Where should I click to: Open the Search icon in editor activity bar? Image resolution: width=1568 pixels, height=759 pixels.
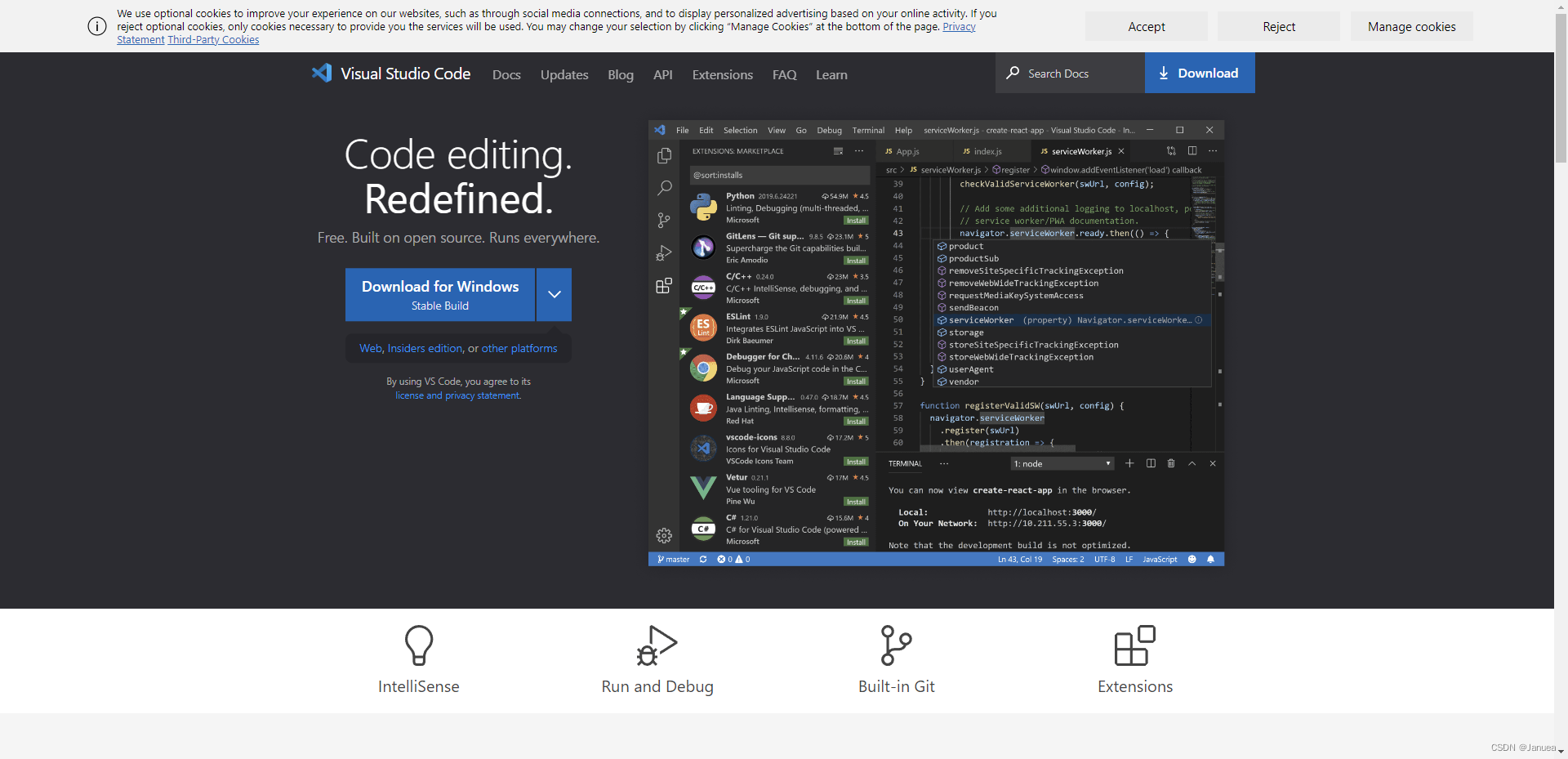[664, 188]
